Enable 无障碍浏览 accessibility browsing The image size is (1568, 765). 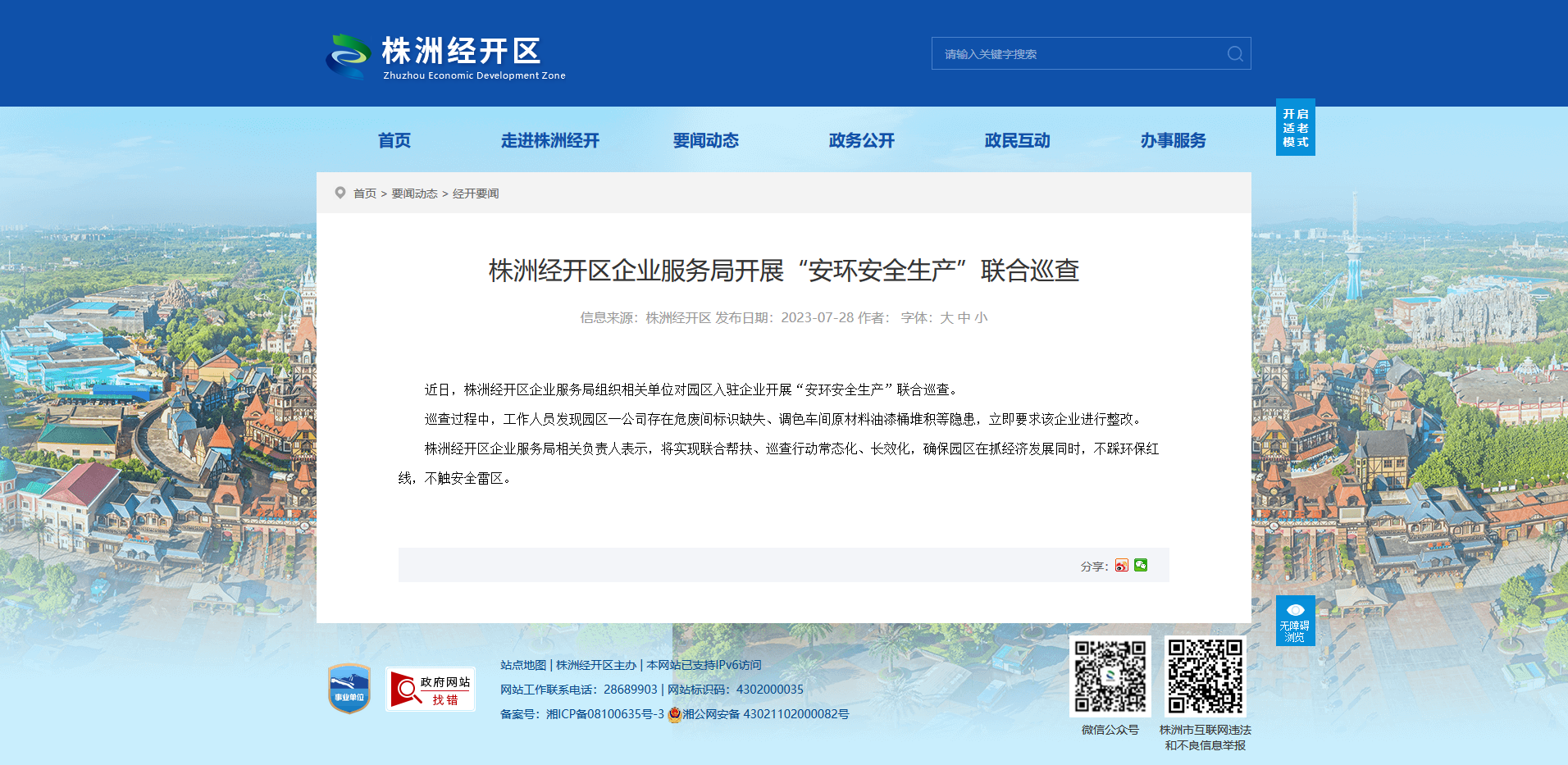click(x=1296, y=621)
